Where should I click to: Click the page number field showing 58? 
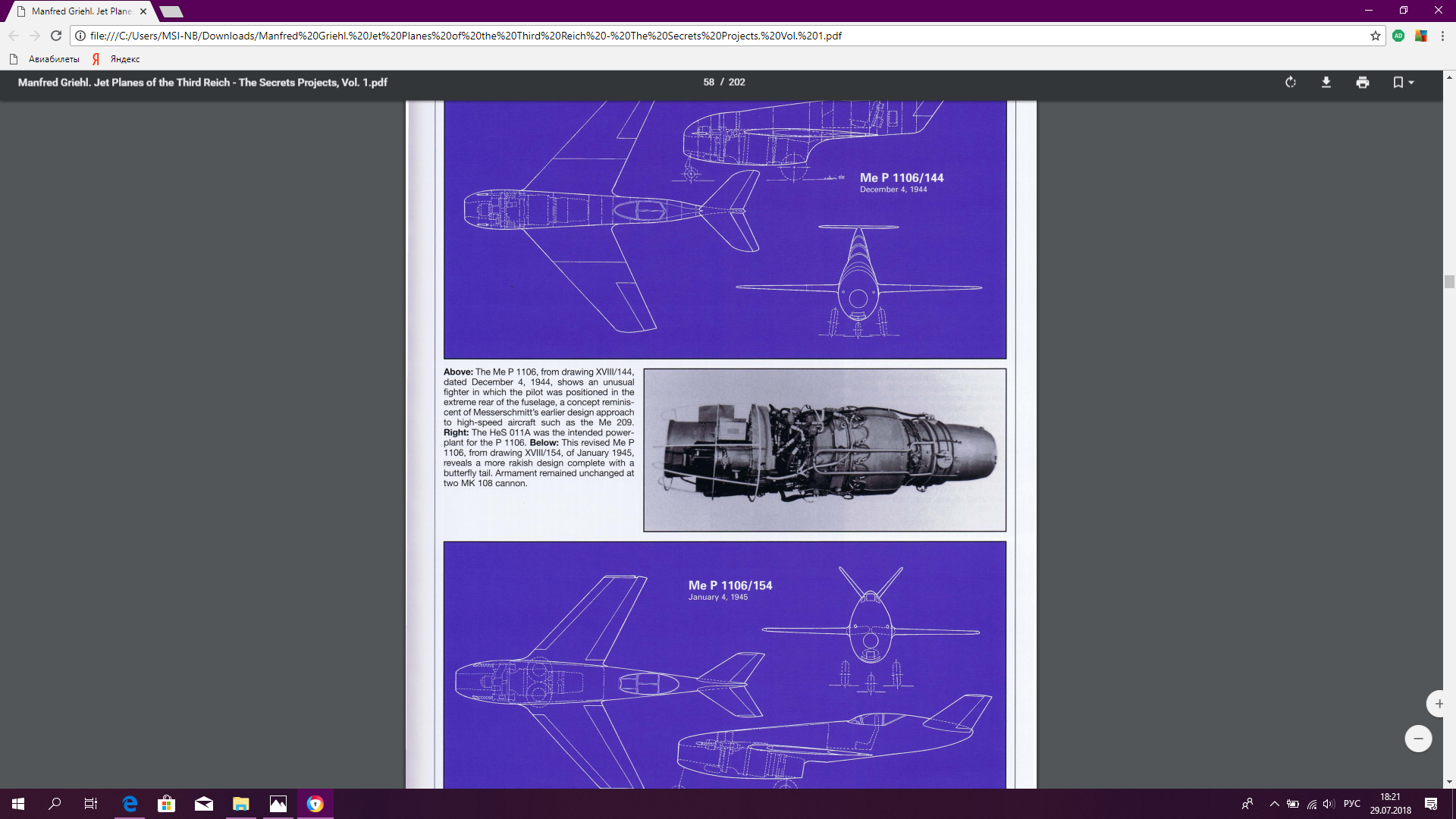[x=708, y=82]
